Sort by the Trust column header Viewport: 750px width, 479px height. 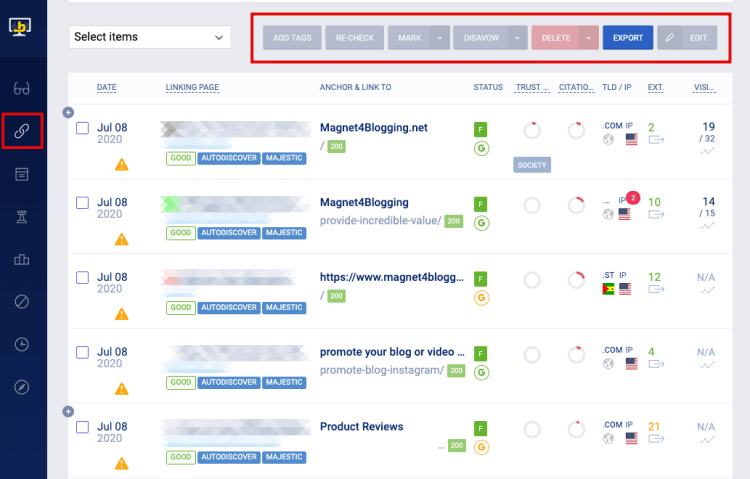click(532, 87)
